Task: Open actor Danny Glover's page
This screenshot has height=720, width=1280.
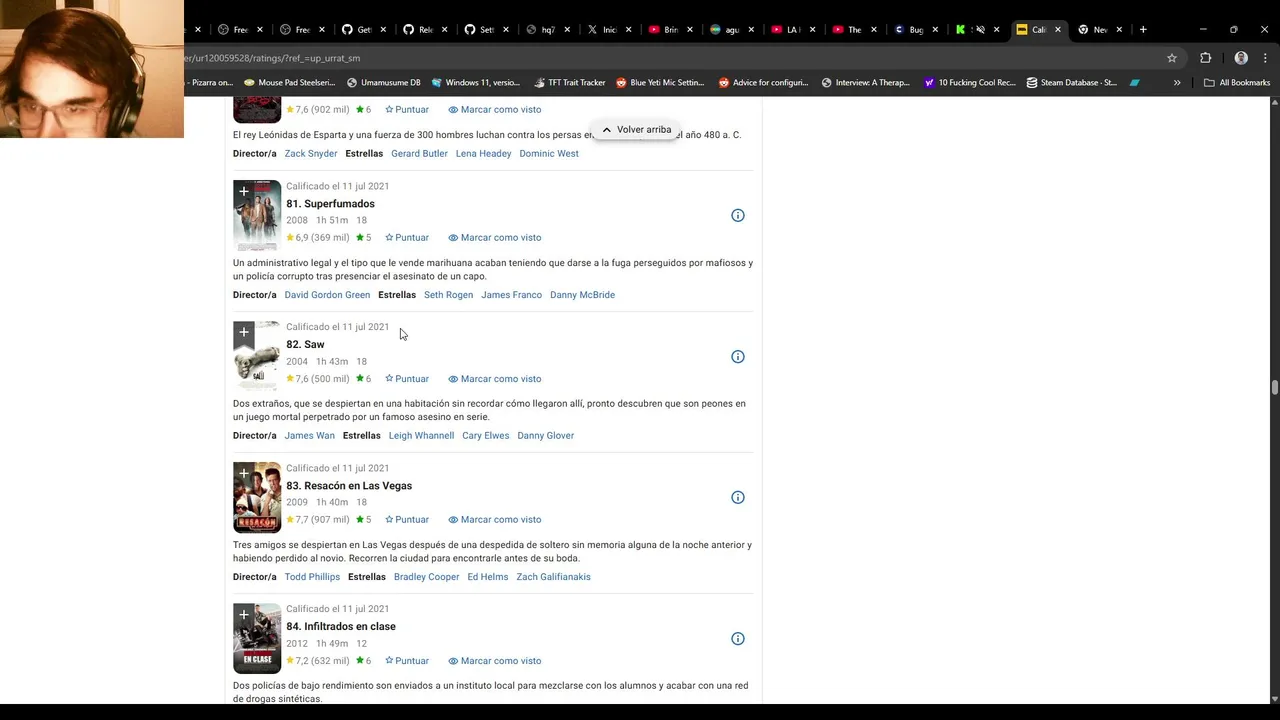Action: [x=545, y=436]
